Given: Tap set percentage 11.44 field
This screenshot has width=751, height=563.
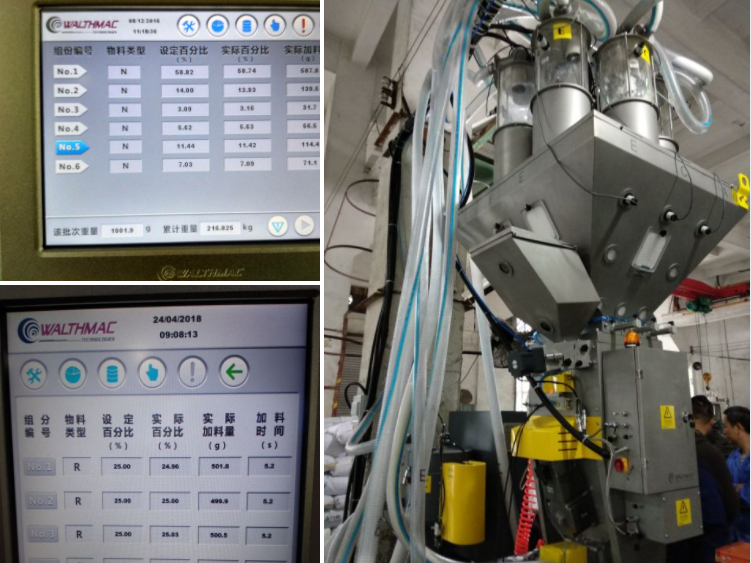Looking at the screenshot, I should pos(186,146).
